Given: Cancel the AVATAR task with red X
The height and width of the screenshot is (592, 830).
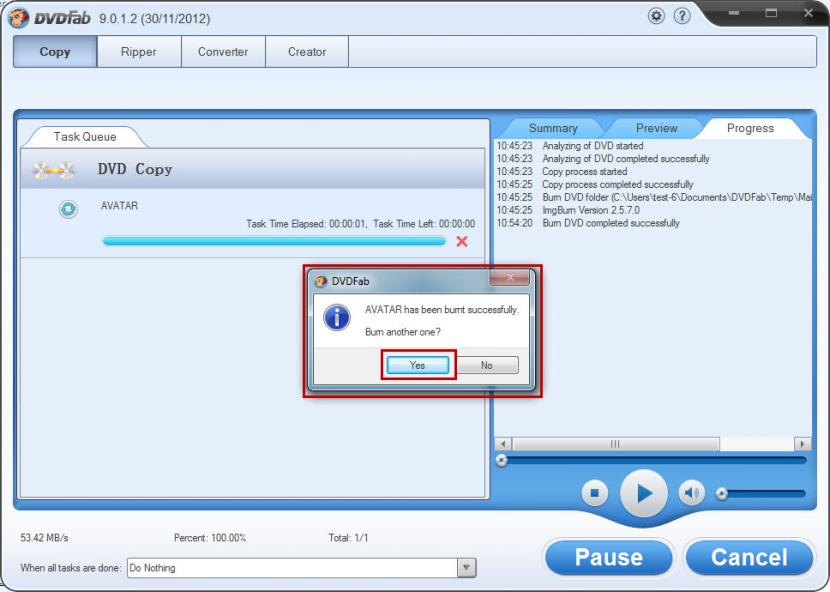Looking at the screenshot, I should (462, 241).
